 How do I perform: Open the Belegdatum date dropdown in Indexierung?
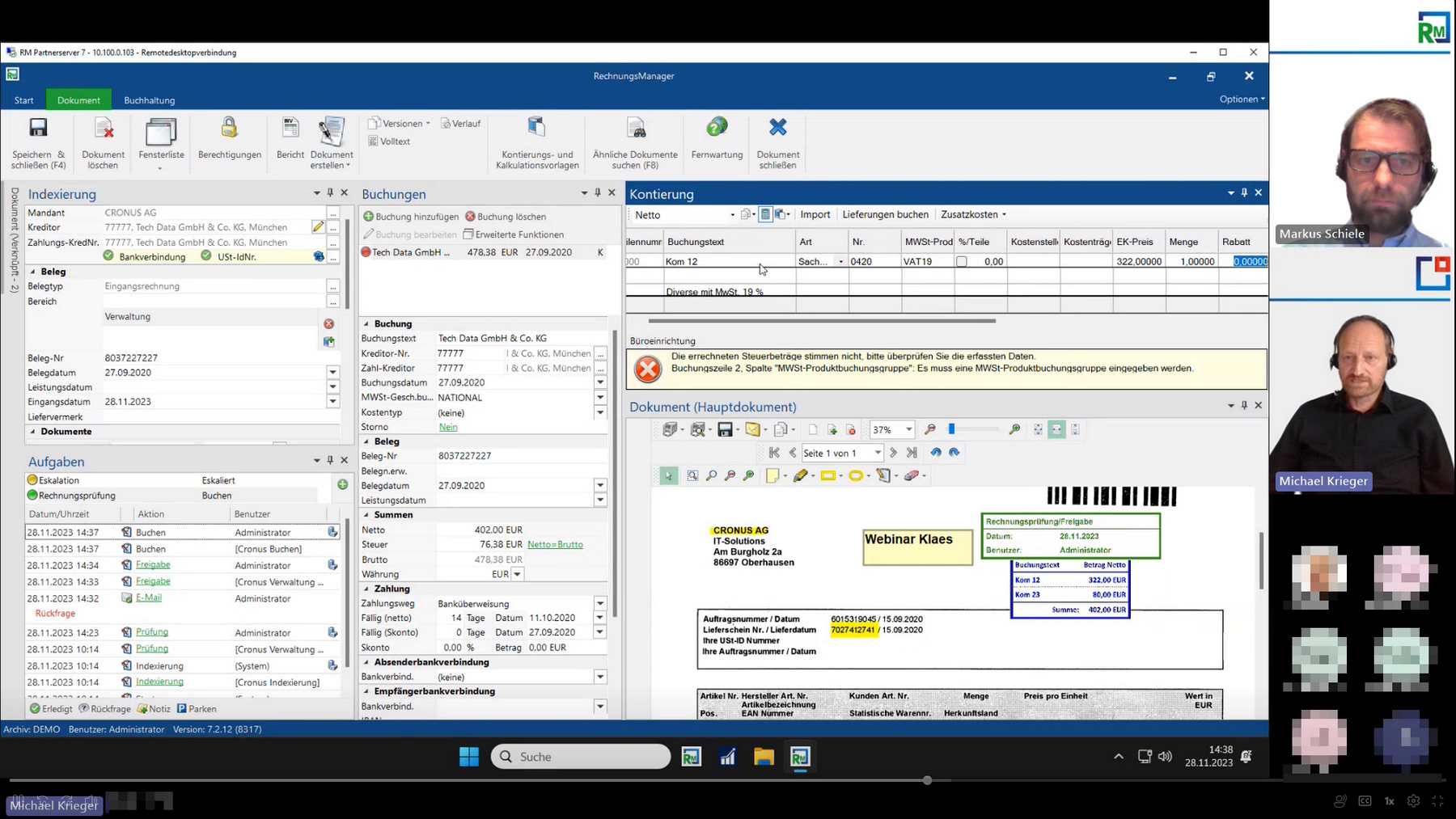tap(332, 373)
